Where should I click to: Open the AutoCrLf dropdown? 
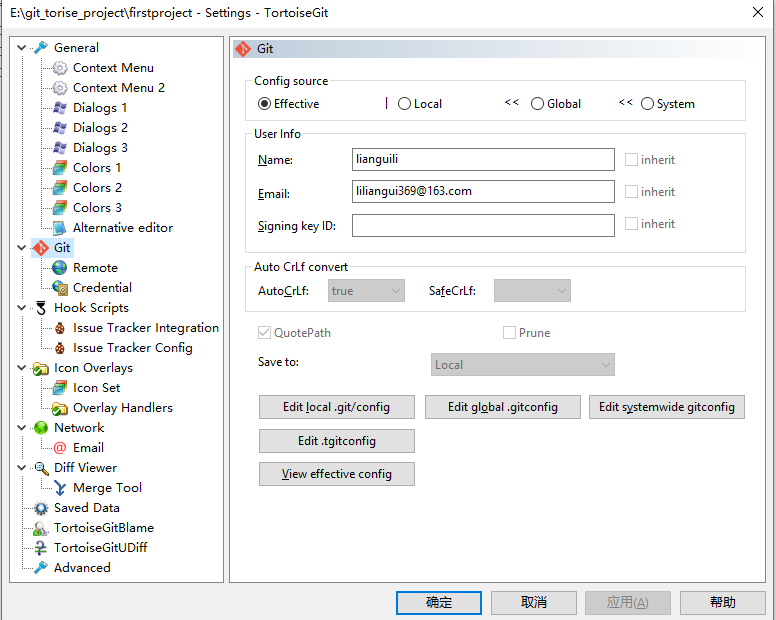click(x=366, y=290)
